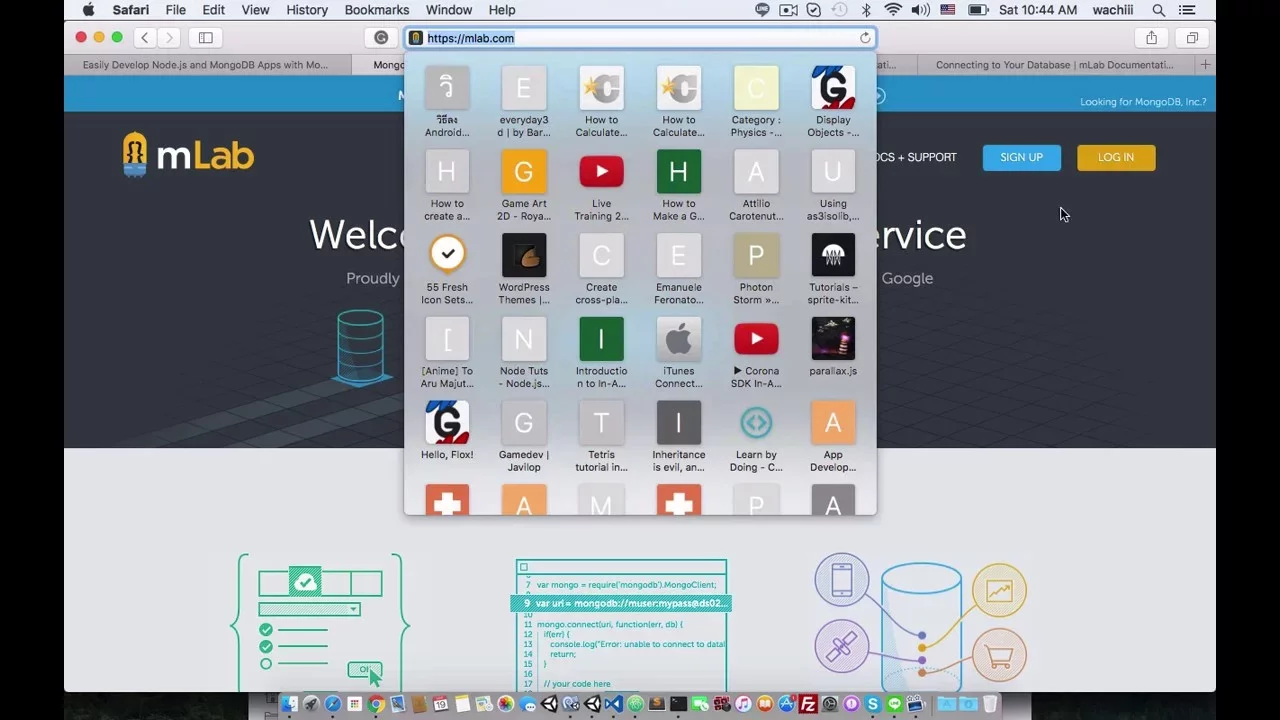This screenshot has height=720, width=1280.
Task: Open Spotlight search in menu bar
Action: point(1158,10)
